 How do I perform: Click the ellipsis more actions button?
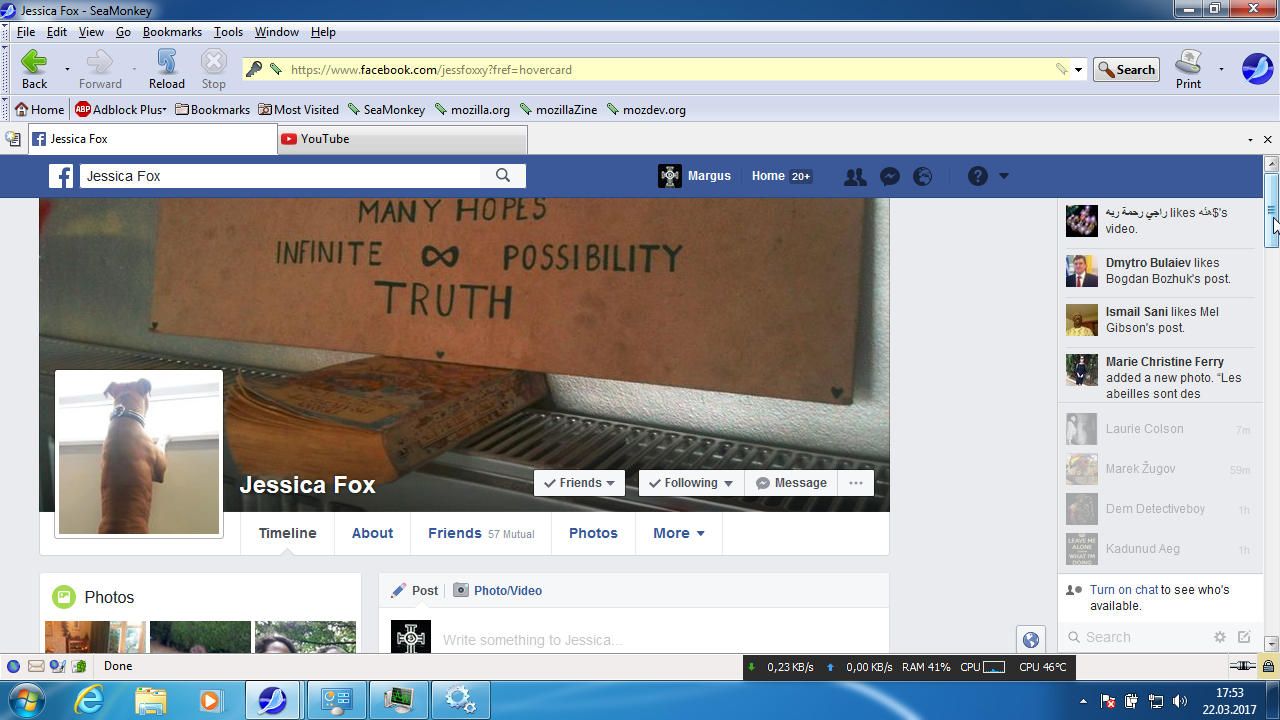pos(856,483)
